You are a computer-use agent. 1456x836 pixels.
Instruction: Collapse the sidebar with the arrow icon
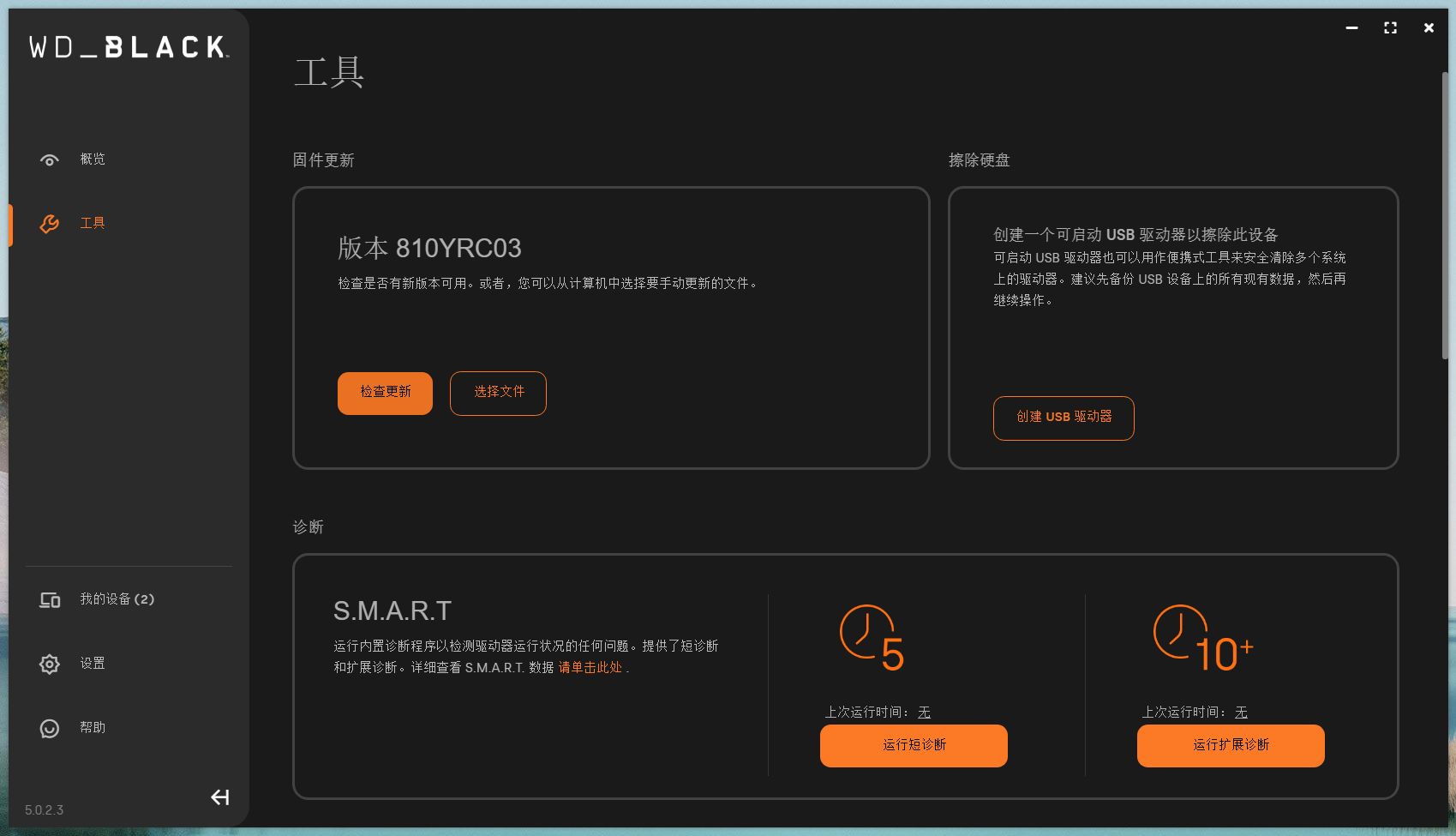[x=220, y=797]
